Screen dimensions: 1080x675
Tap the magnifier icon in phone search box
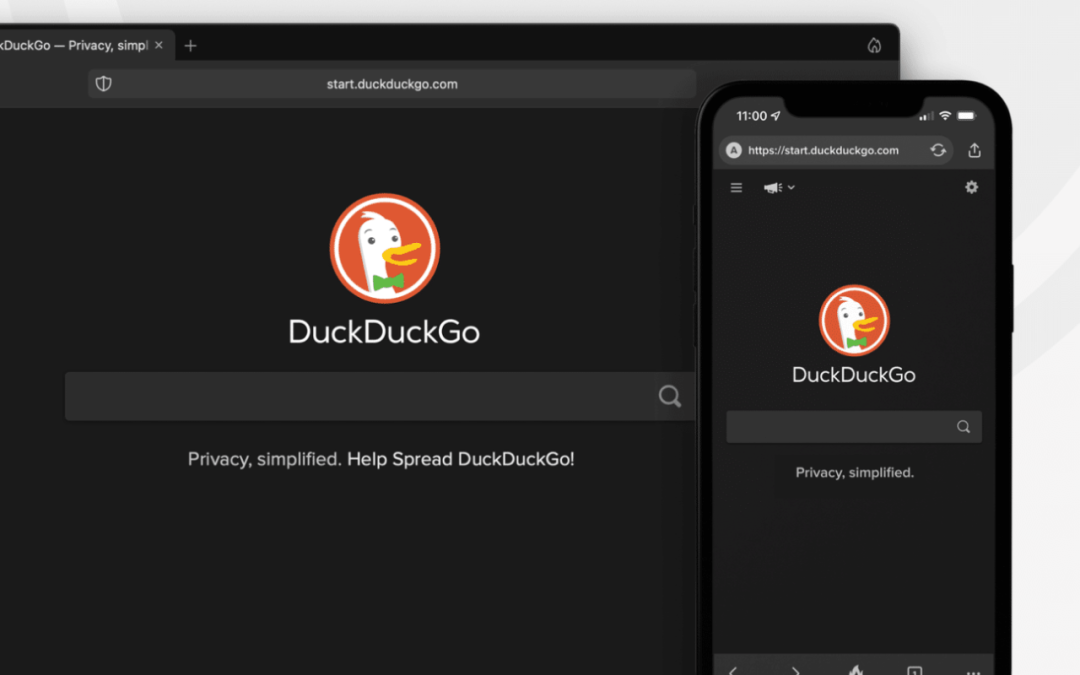964,427
